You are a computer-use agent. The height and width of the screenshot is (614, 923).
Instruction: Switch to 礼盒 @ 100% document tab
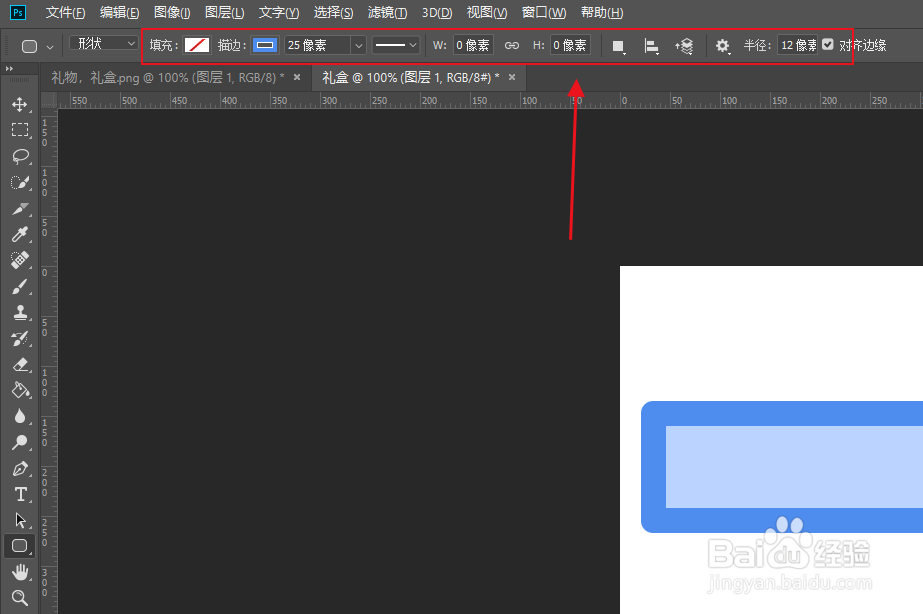(410, 78)
